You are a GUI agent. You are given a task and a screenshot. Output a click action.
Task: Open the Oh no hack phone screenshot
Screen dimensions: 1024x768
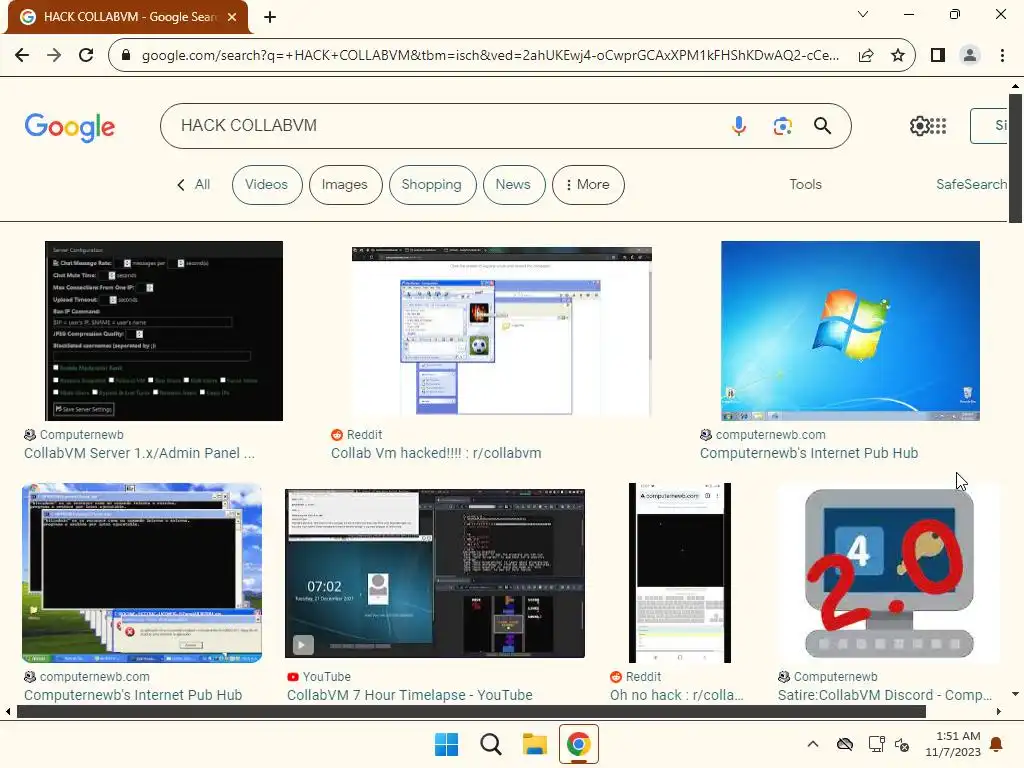coord(680,573)
